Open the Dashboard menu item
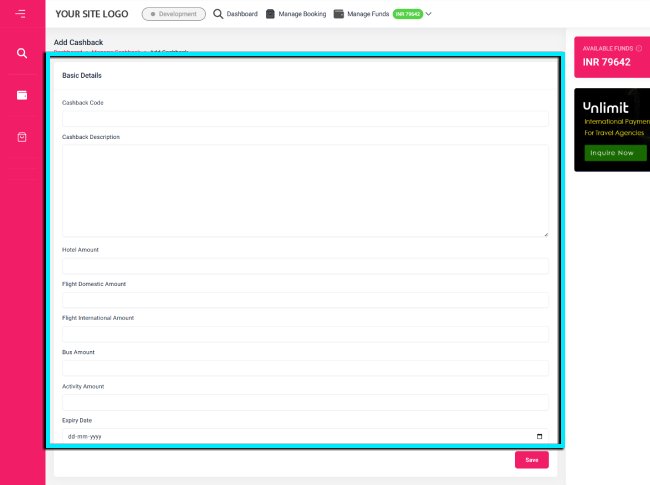The height and width of the screenshot is (485, 650). [x=242, y=14]
